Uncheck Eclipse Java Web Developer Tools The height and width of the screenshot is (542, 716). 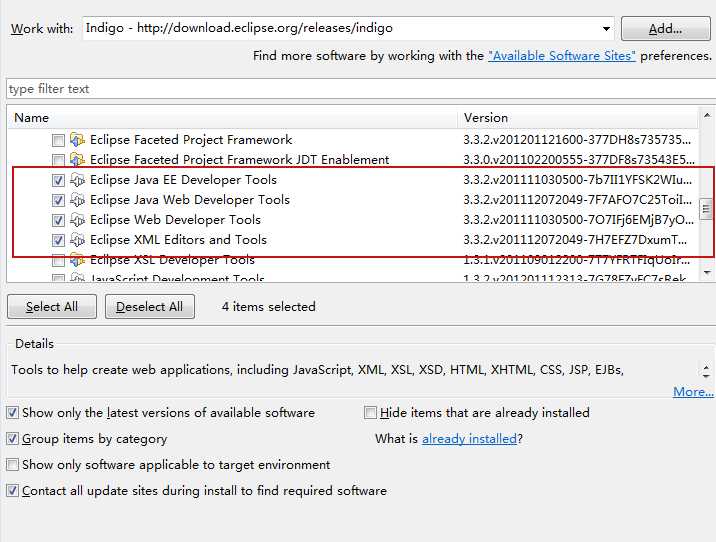pos(58,200)
